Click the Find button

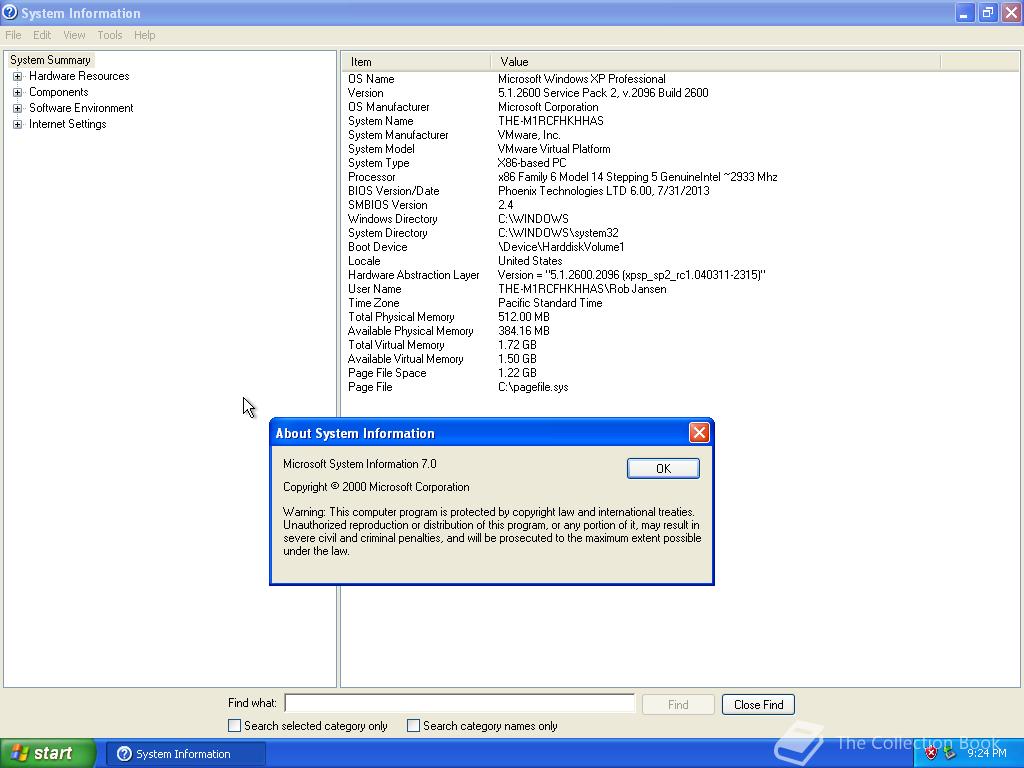click(678, 705)
